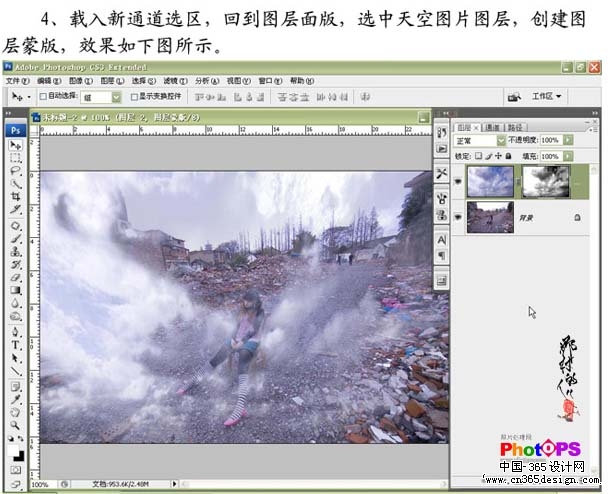This screenshot has height=494, width=610.
Task: Hide the sky layer with its eye icon
Action: 458,181
